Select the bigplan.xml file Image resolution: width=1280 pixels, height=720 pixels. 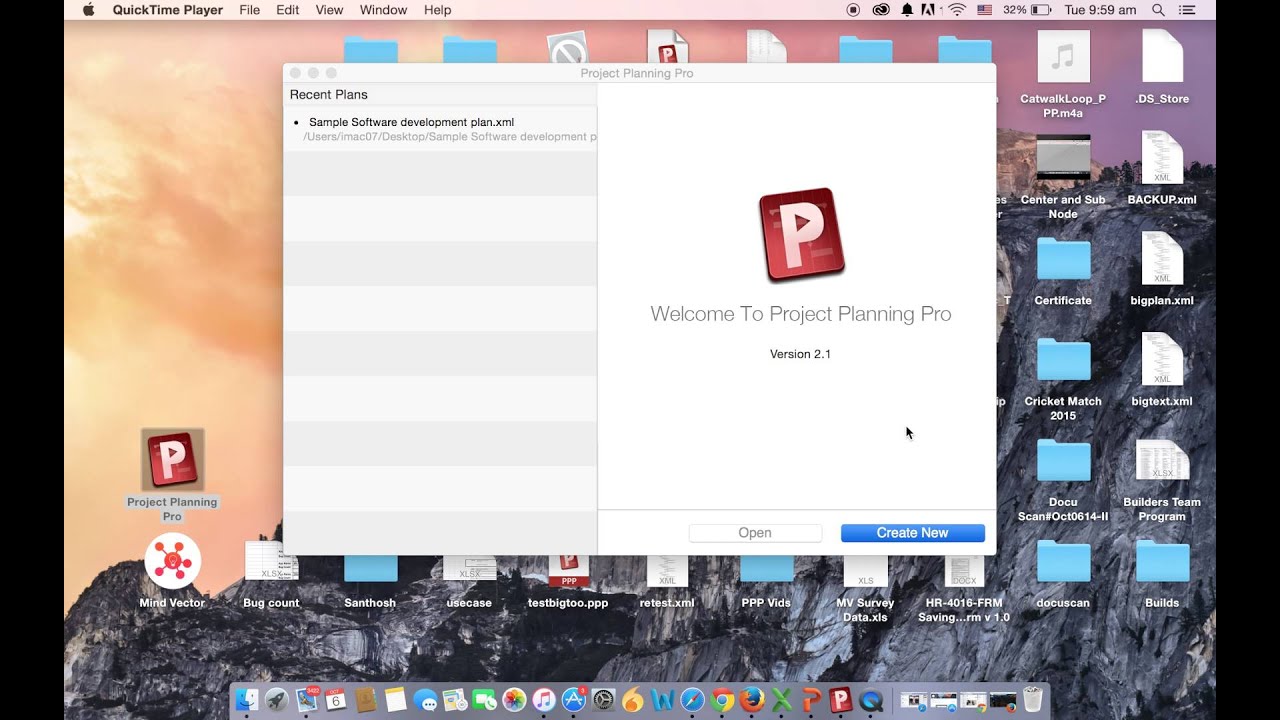tap(1162, 269)
